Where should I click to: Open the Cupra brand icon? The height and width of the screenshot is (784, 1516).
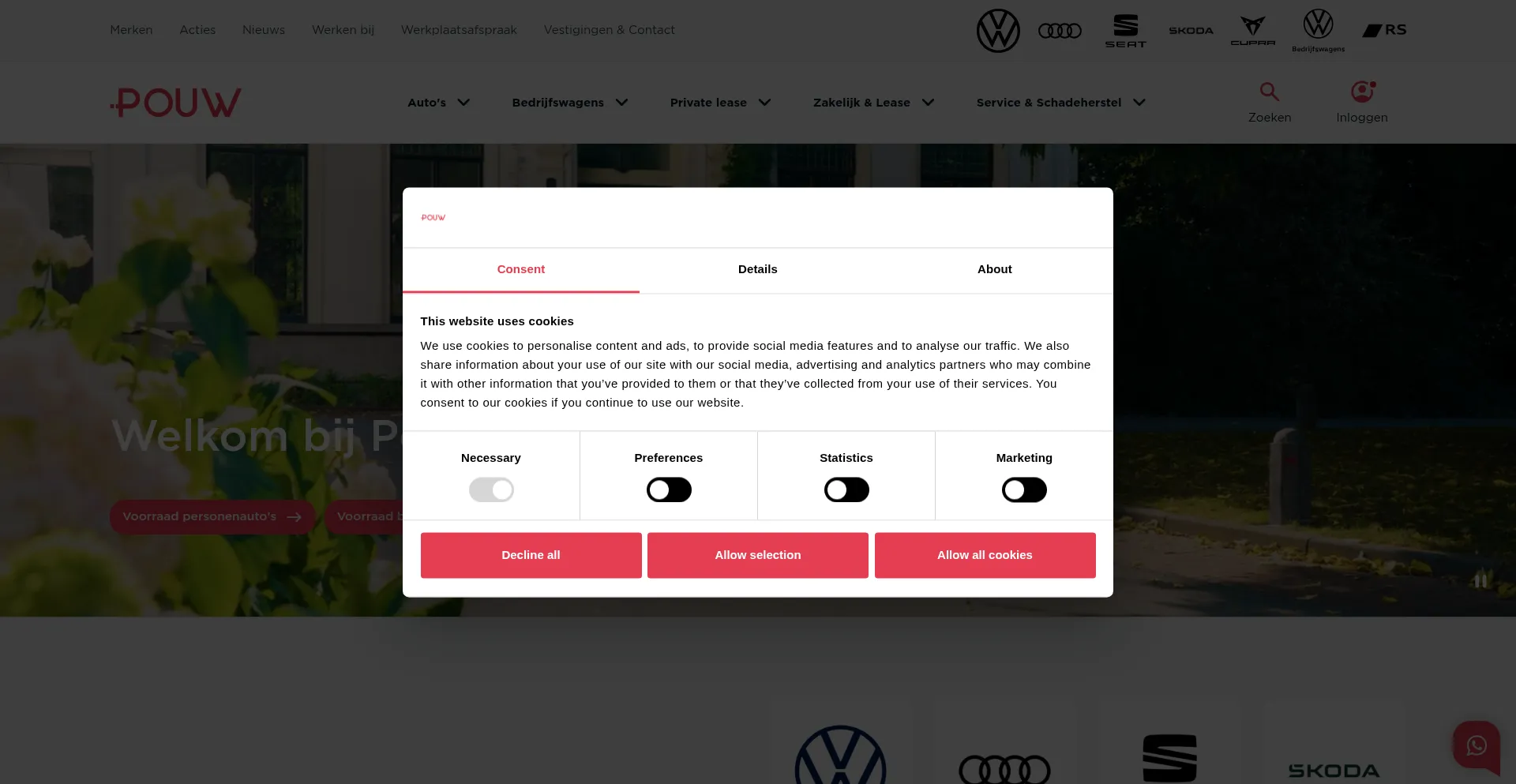point(1253,31)
